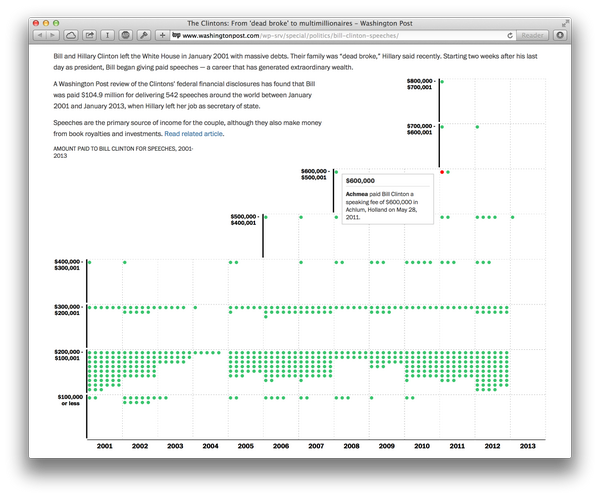Click the '$600,000 - $500,001' axis label
This screenshot has height=498, width=600.
(315, 174)
